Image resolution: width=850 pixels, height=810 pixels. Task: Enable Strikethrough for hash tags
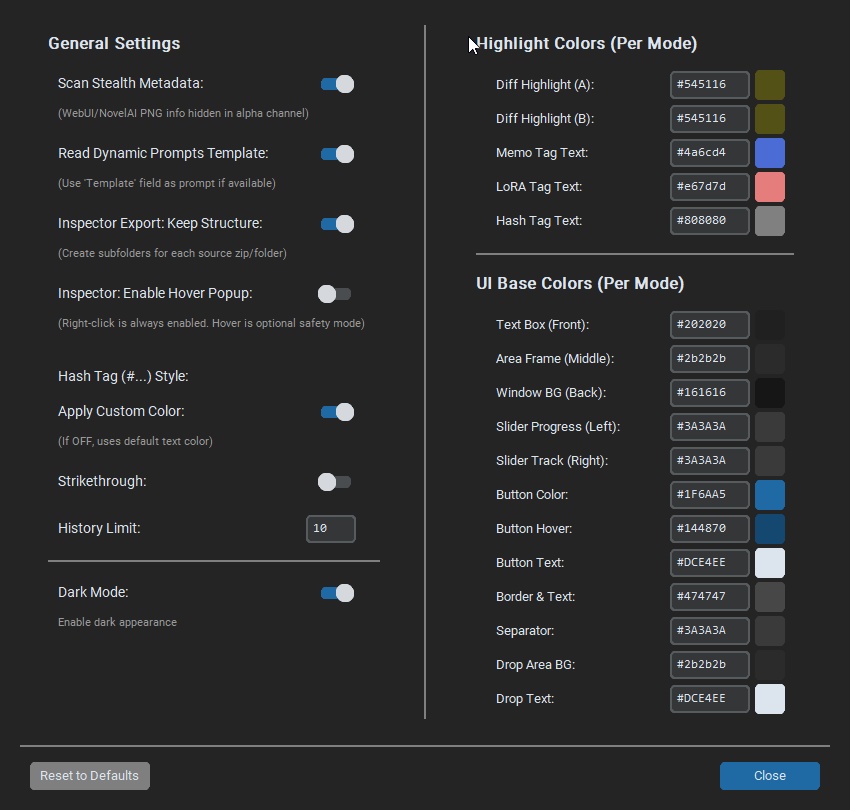click(x=334, y=482)
